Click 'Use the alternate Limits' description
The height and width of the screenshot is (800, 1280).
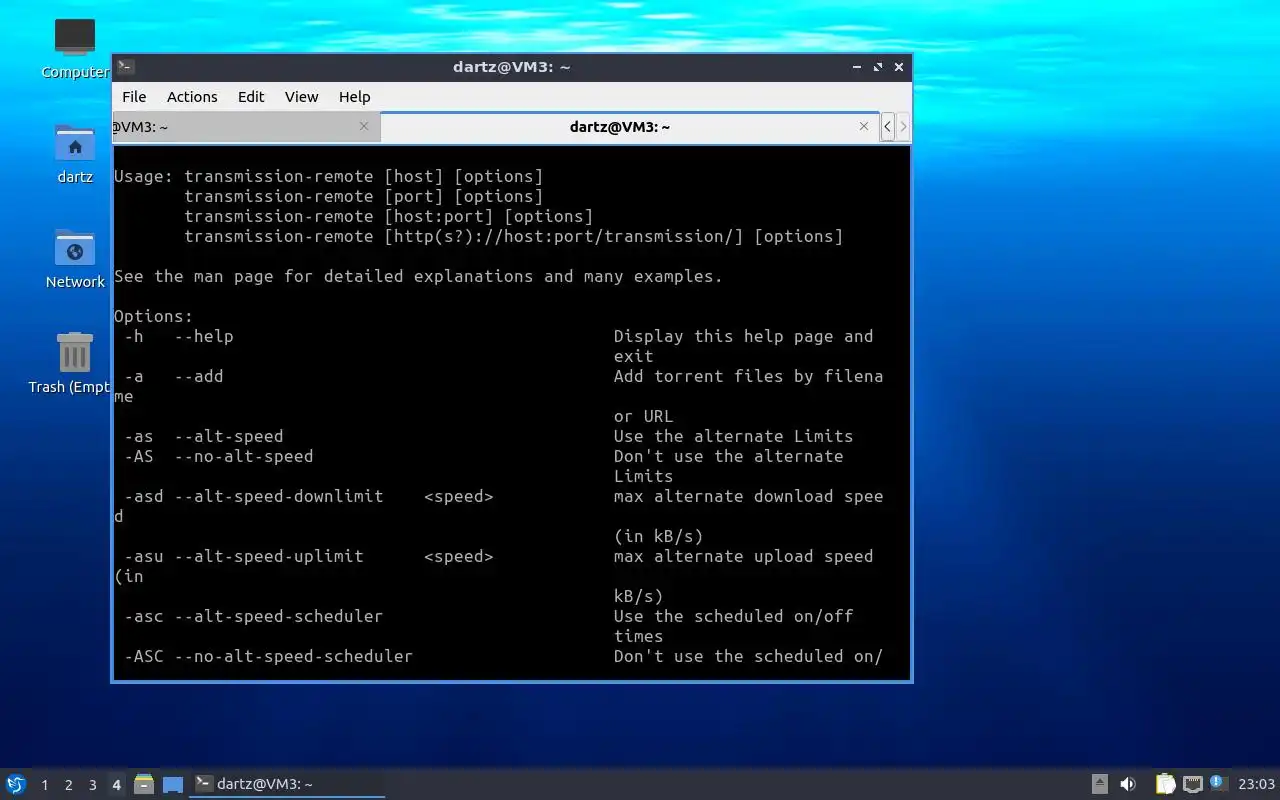733,436
